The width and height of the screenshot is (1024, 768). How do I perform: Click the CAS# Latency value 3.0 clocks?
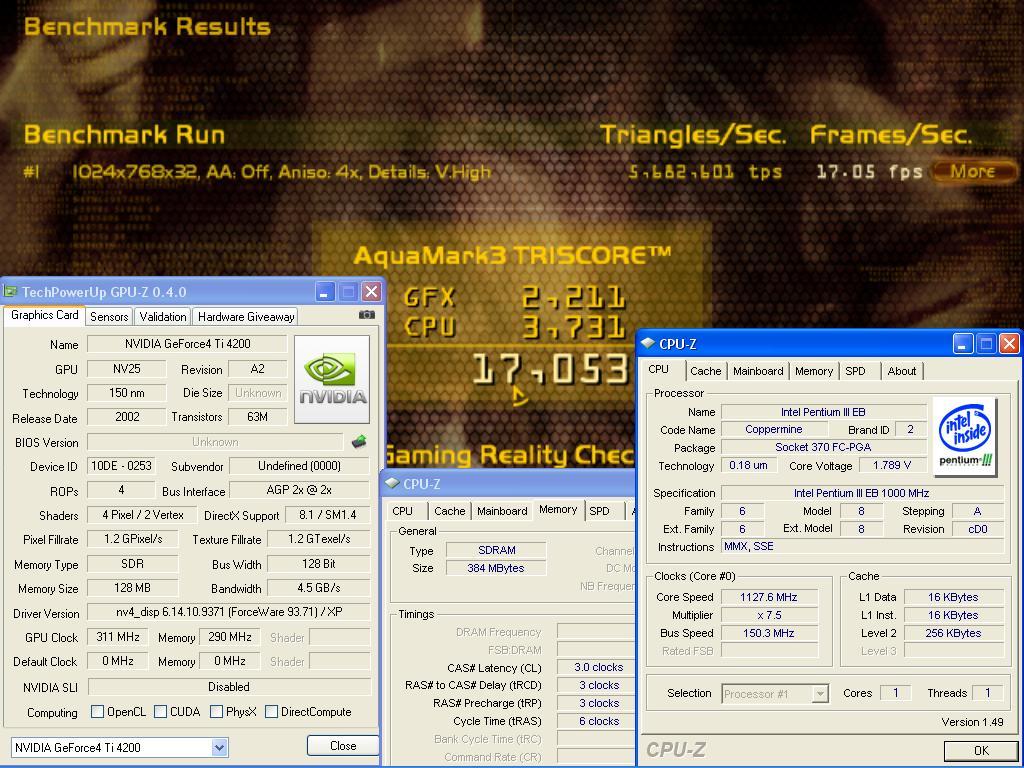coord(598,667)
